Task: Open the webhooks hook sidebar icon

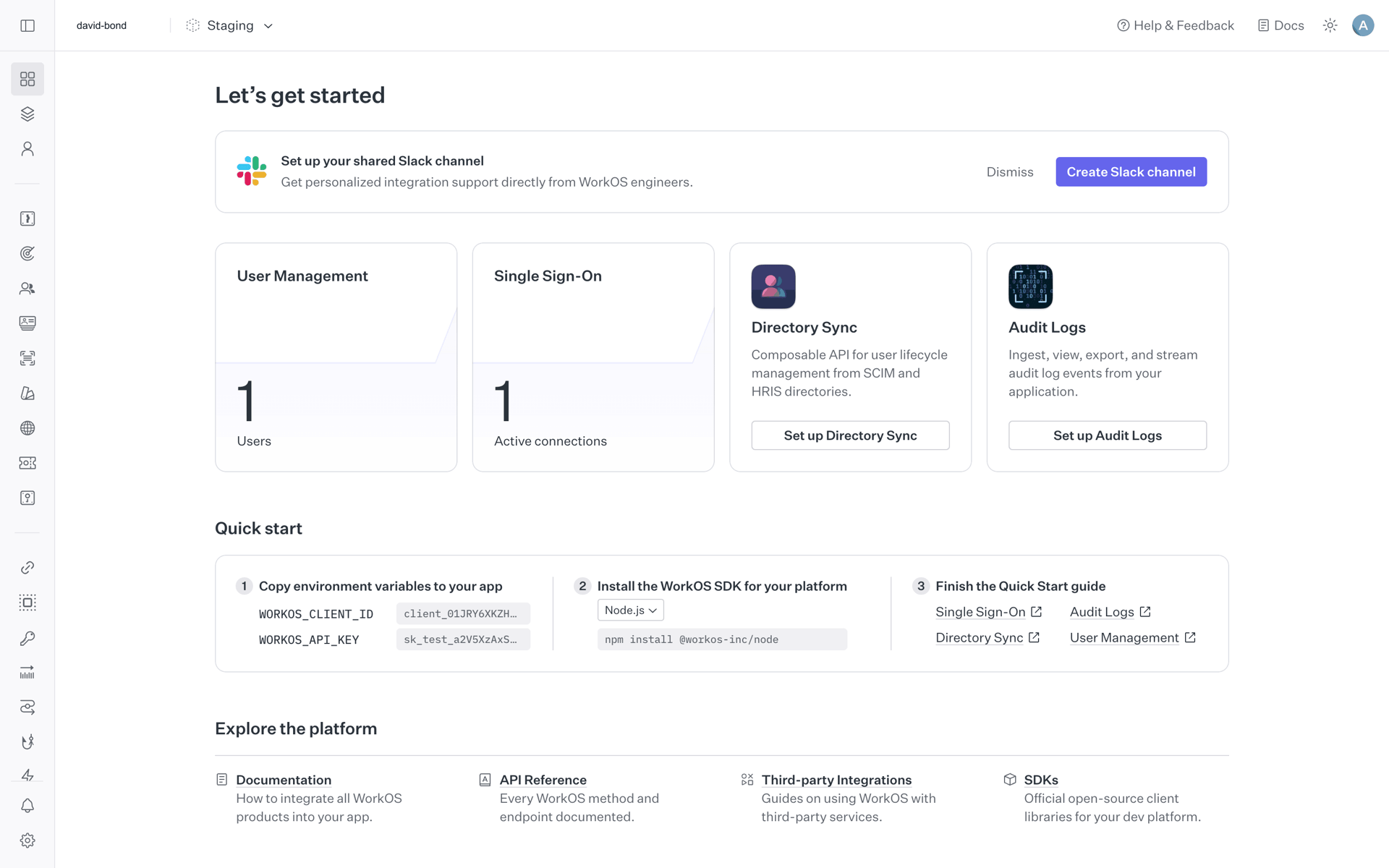Action: (27, 742)
